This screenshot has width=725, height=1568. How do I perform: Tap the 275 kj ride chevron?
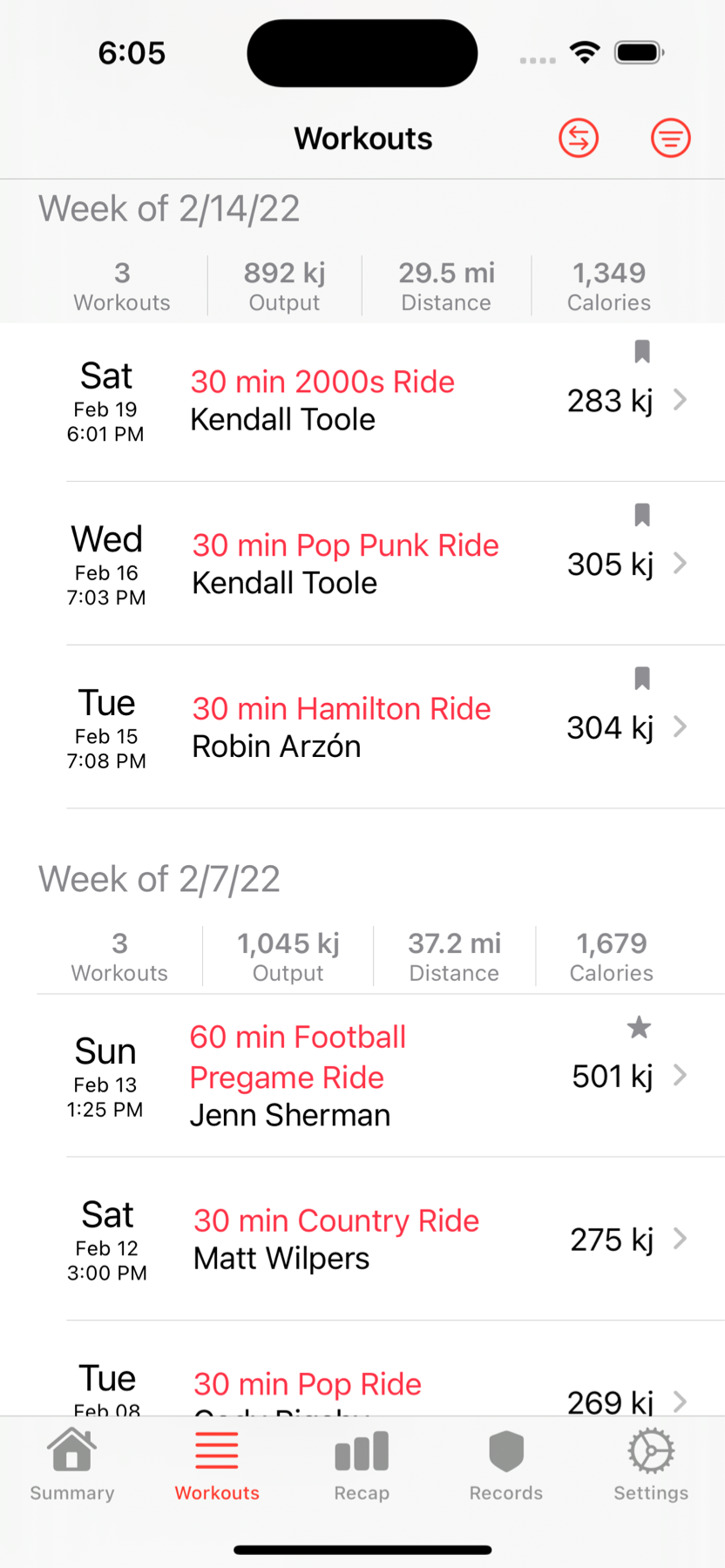pyautogui.click(x=681, y=1239)
